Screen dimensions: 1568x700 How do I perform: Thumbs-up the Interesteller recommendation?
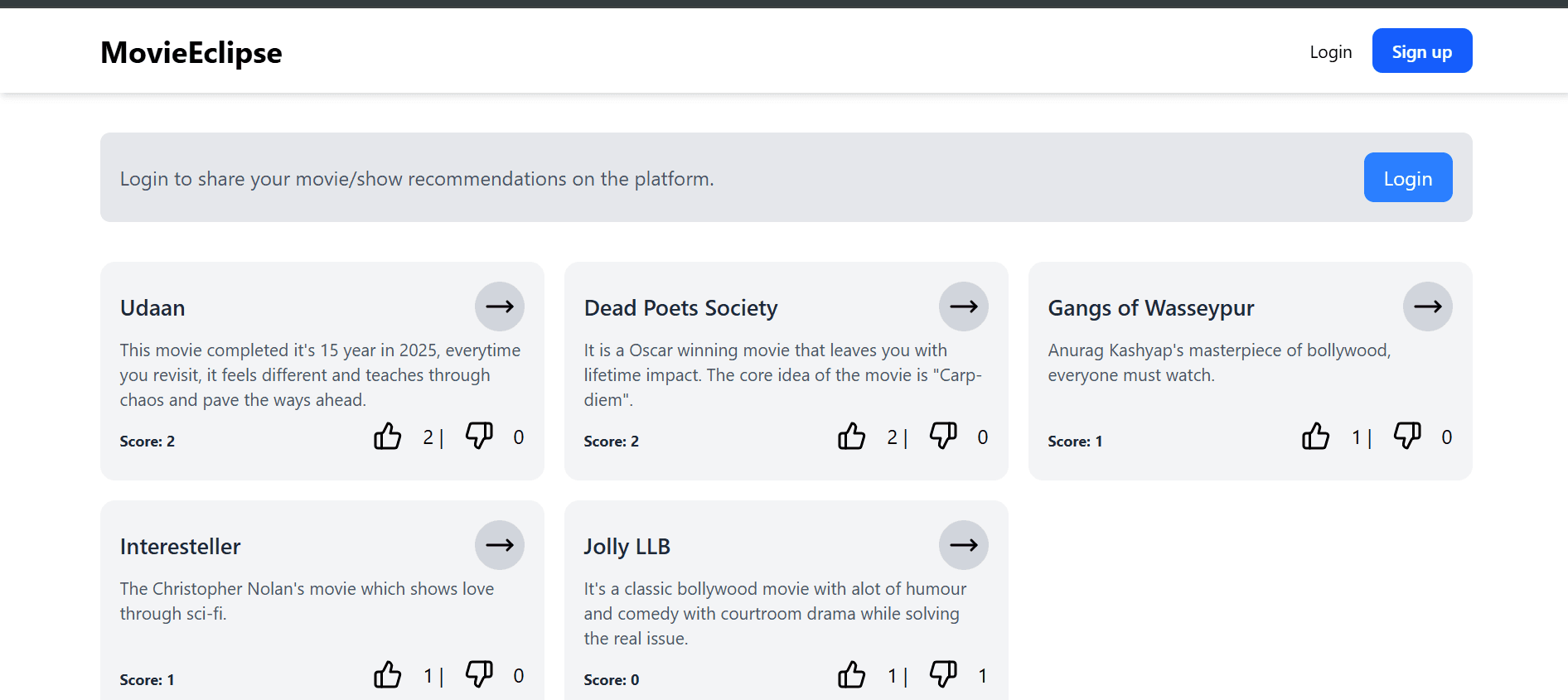click(387, 674)
